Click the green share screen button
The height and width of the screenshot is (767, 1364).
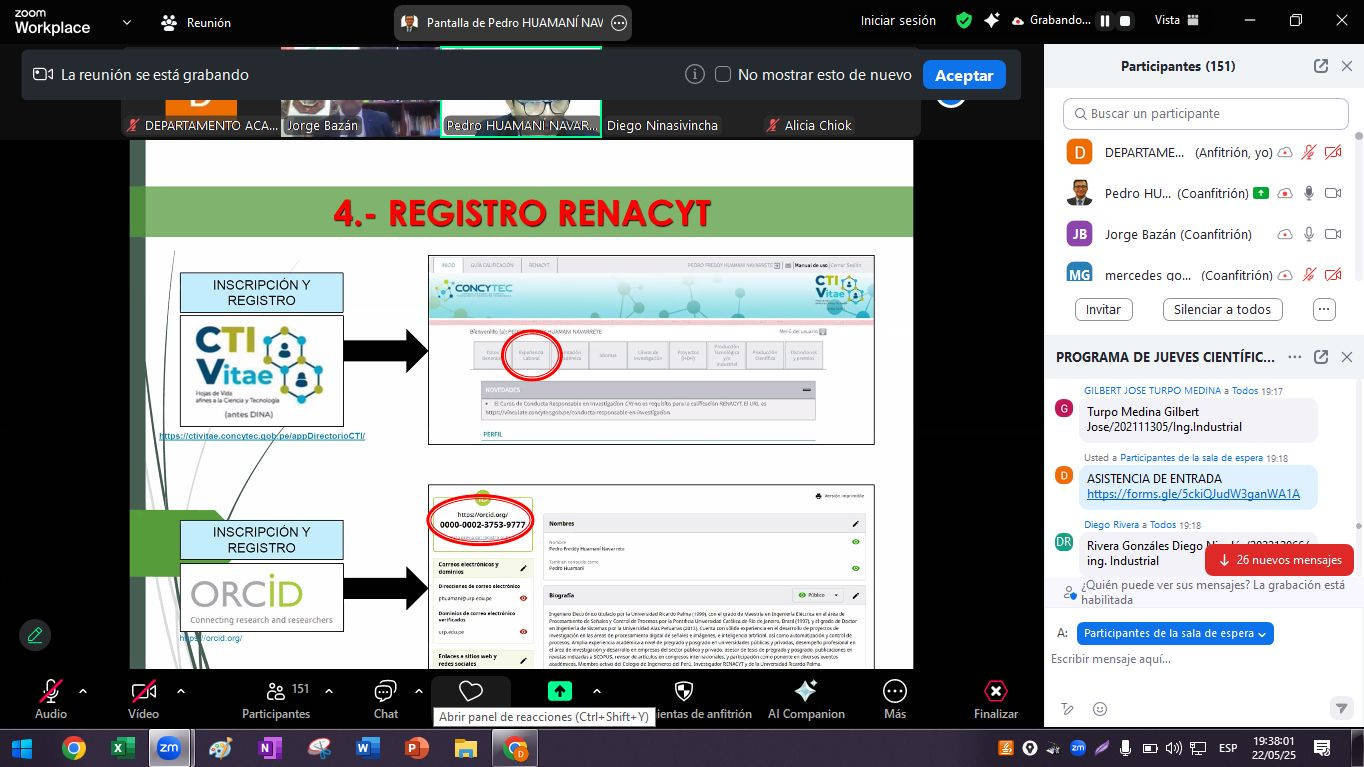tap(560, 691)
